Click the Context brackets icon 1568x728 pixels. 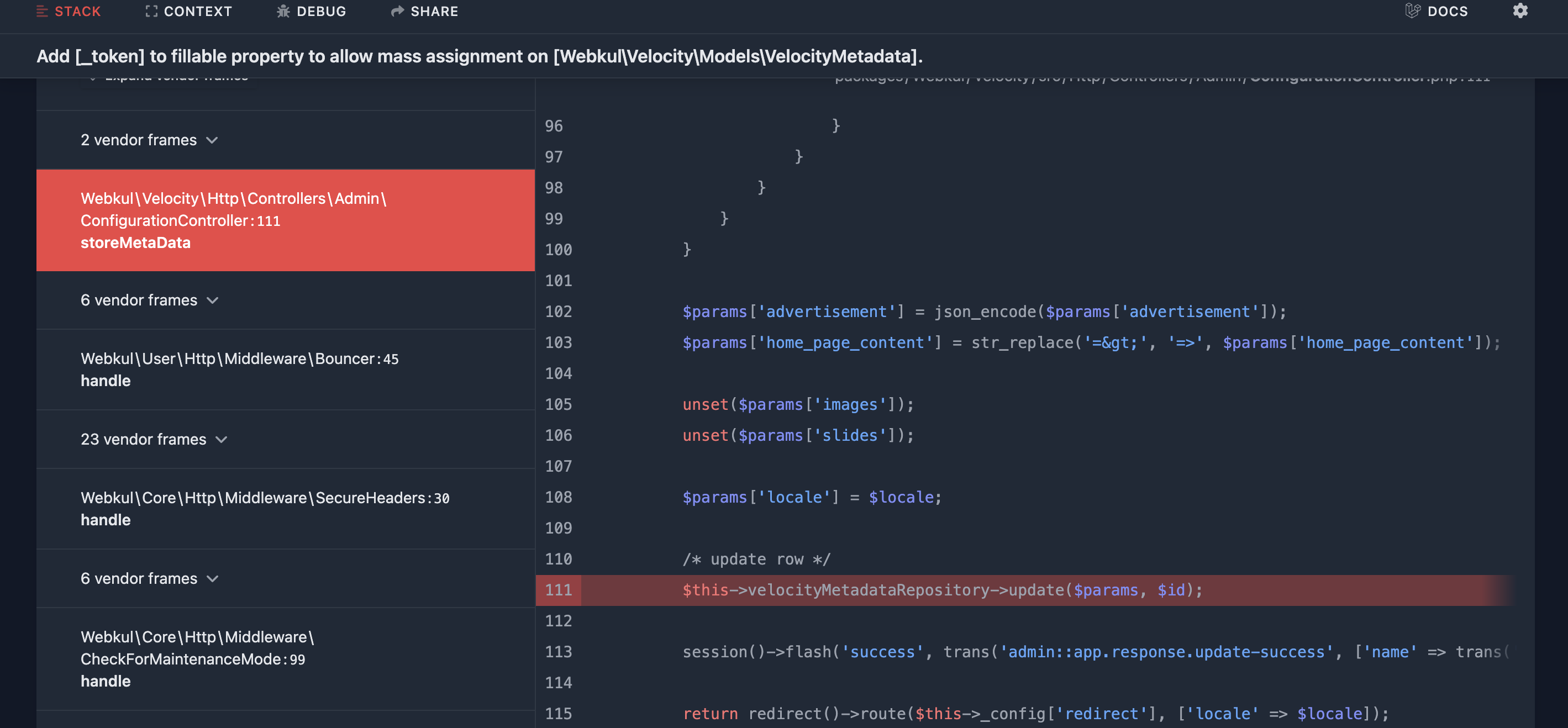click(151, 12)
